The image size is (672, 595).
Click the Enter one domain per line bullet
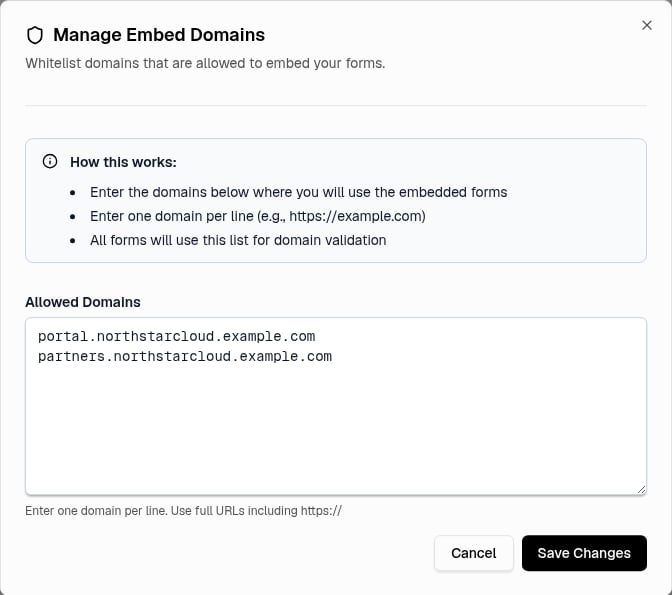click(258, 216)
